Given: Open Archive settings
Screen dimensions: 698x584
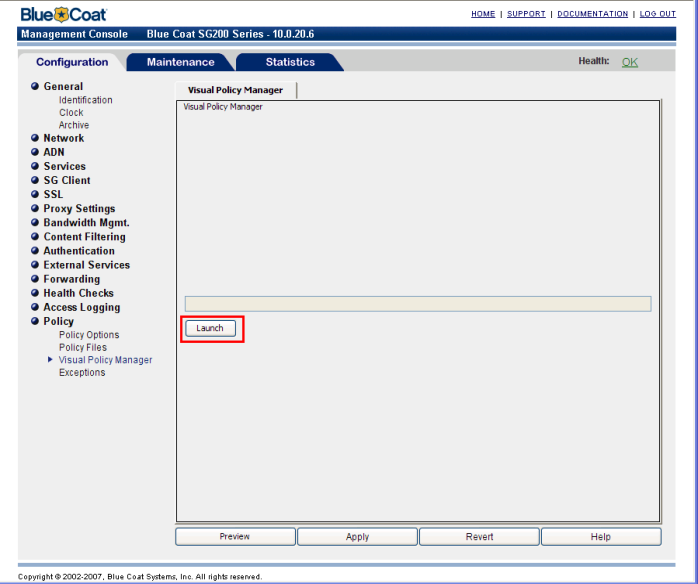Looking at the screenshot, I should click(74, 125).
